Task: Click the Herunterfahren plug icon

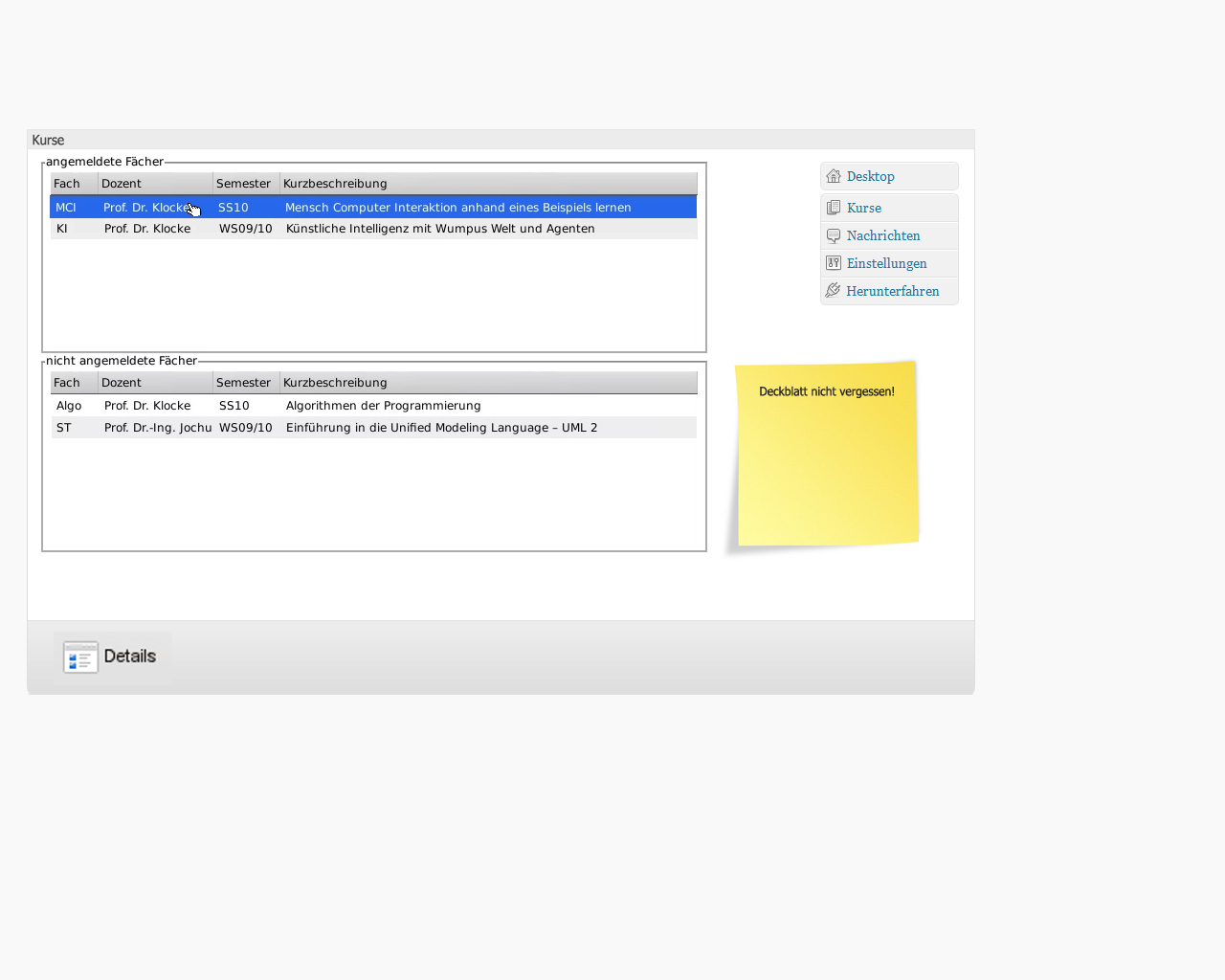Action: pos(834,291)
